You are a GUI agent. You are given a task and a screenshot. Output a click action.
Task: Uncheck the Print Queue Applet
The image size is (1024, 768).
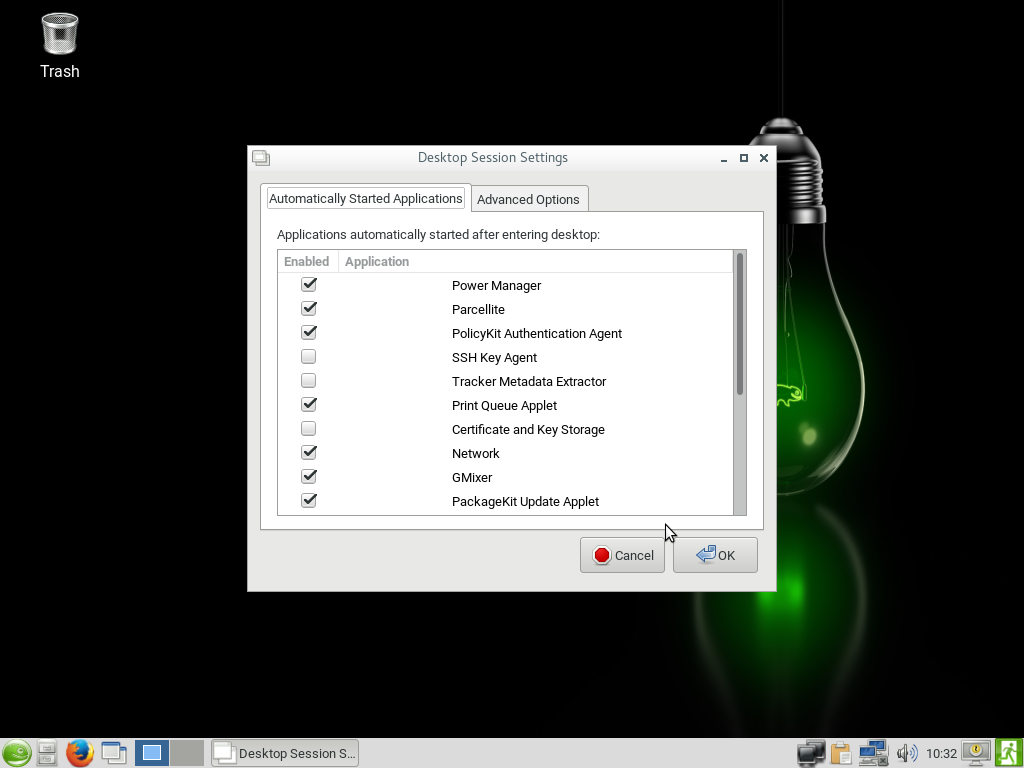(309, 405)
